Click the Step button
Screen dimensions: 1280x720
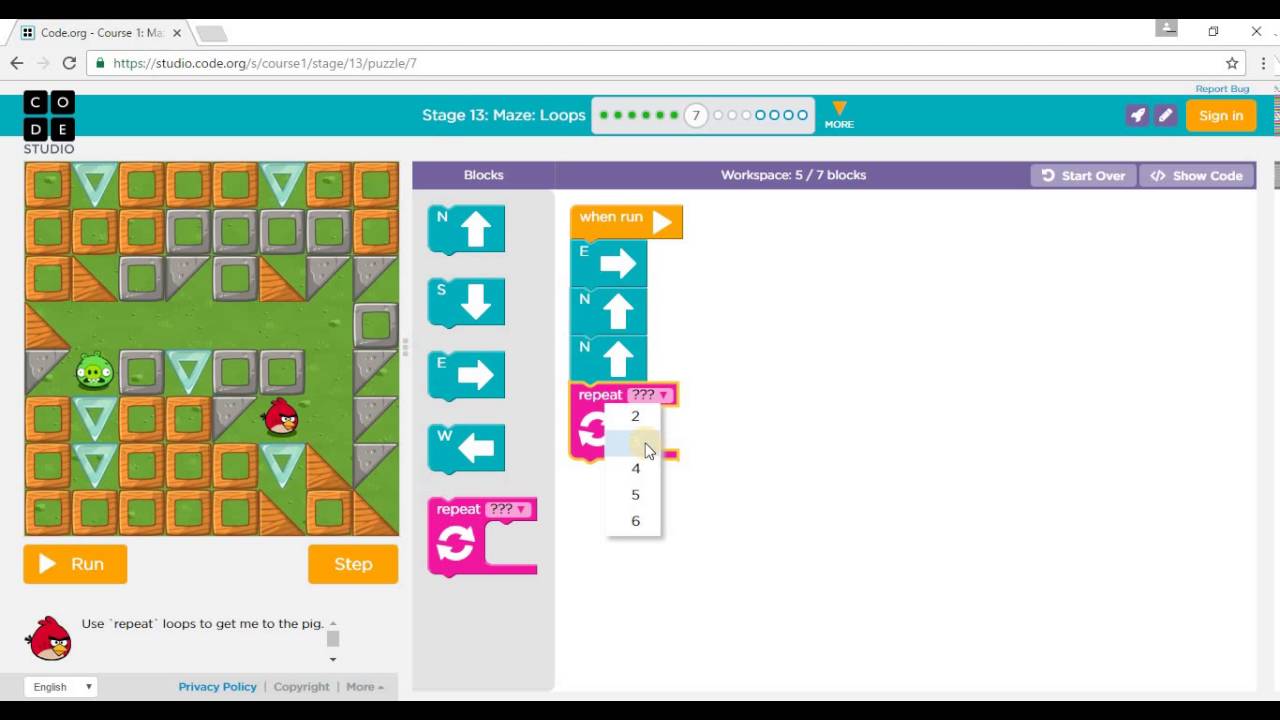353,564
